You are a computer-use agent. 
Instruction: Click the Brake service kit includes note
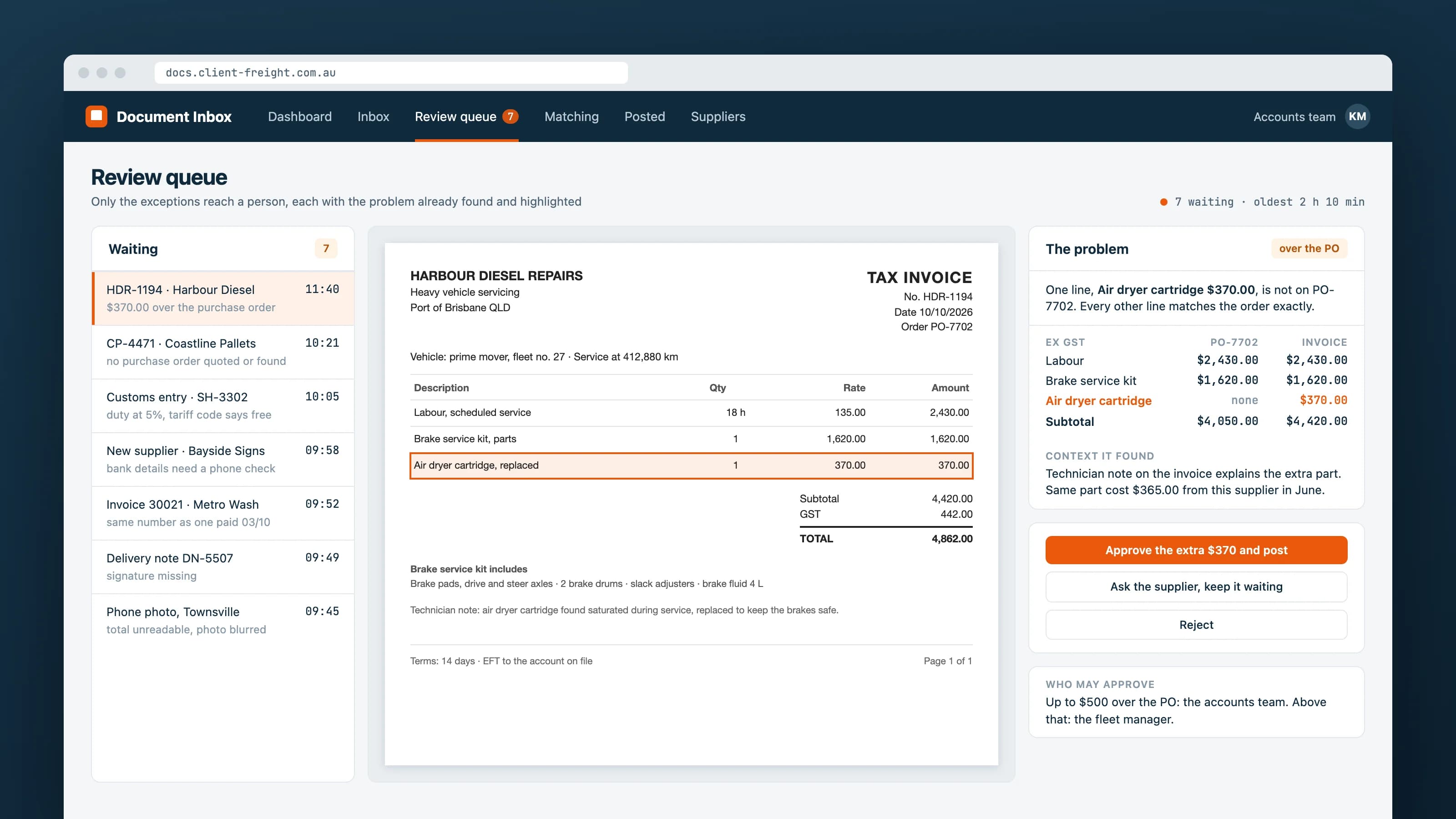click(469, 569)
